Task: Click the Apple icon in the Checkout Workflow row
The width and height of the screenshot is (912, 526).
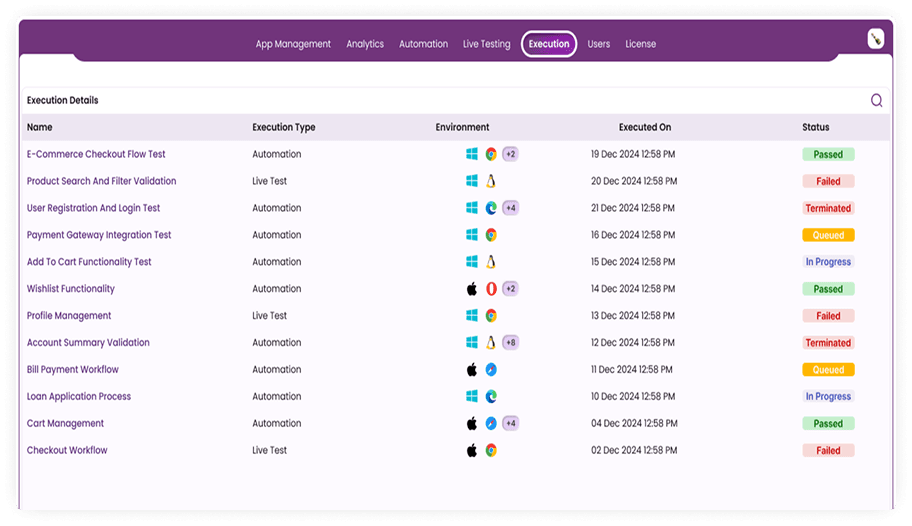Action: (x=472, y=451)
